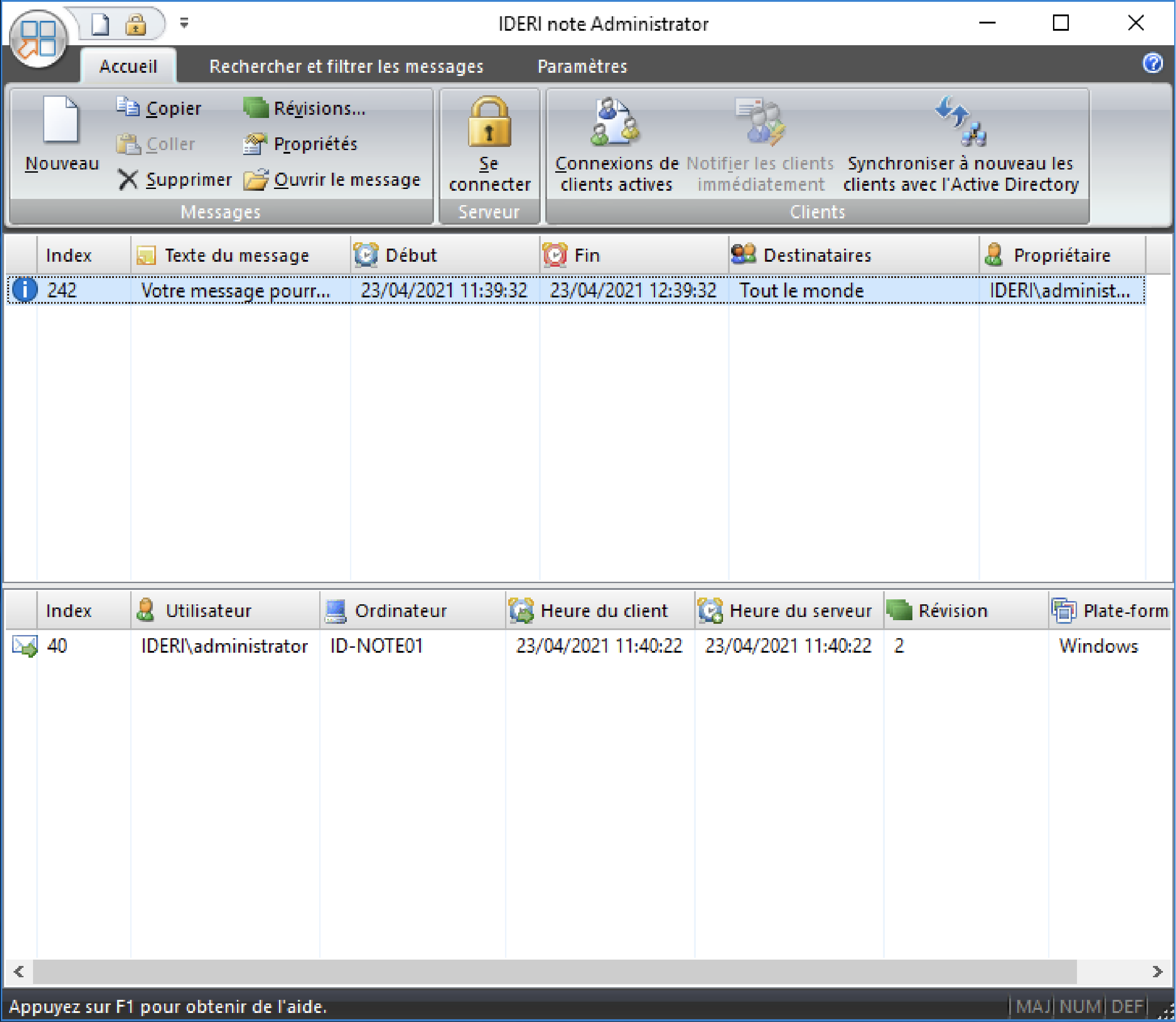Click the 'ID-NOTE01' computer cell
This screenshot has width=1176, height=1022.
377,646
